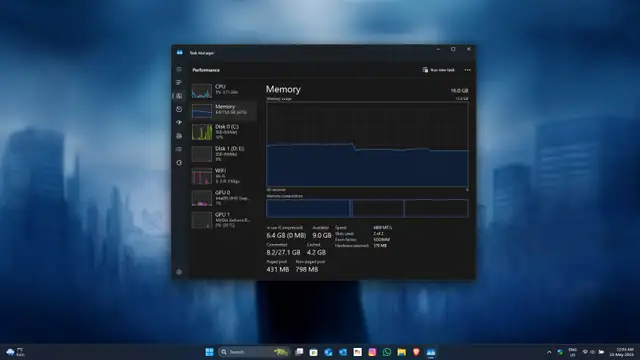Click the 4.2 GB cached value

tap(316, 252)
